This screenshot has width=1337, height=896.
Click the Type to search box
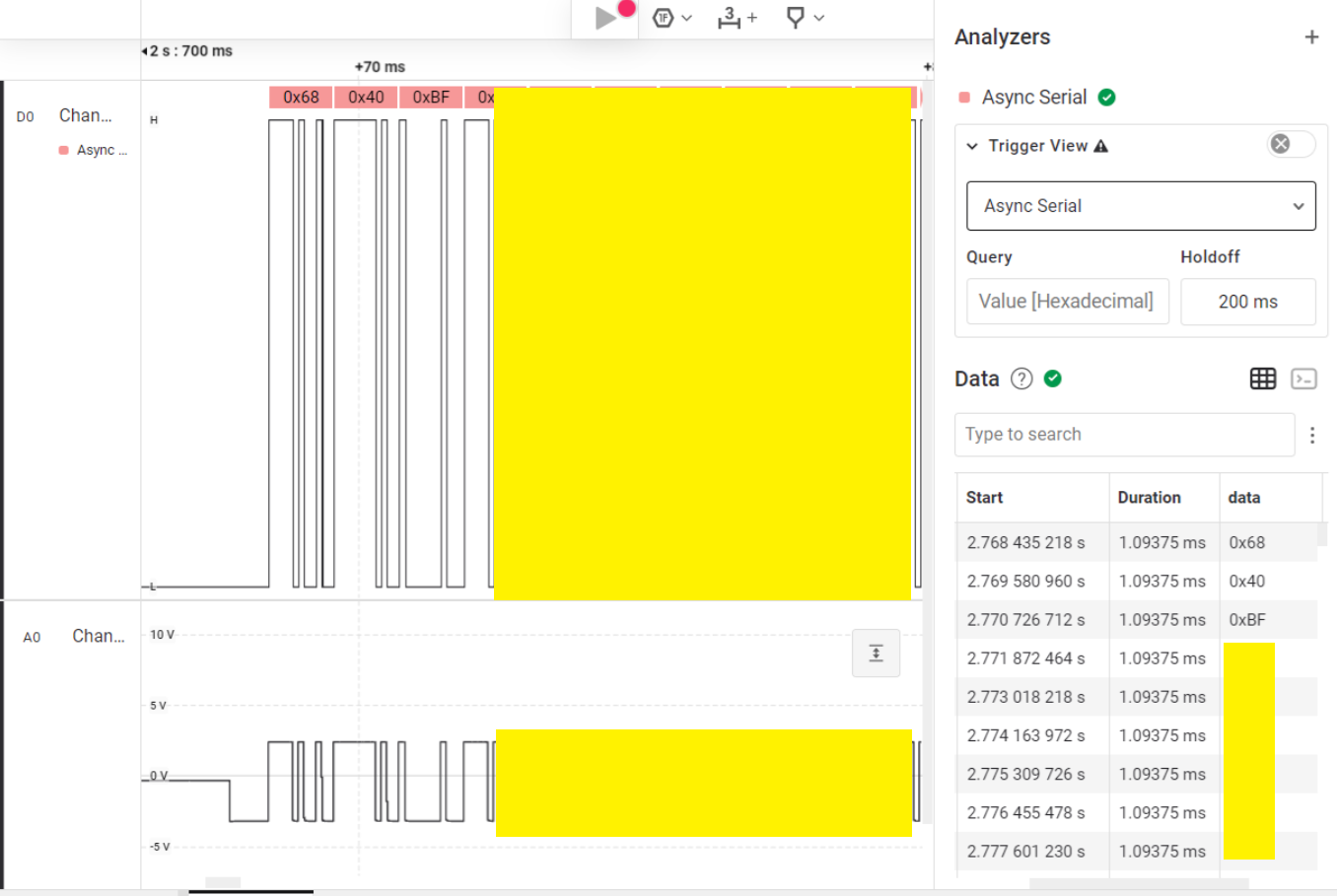[1124, 435]
